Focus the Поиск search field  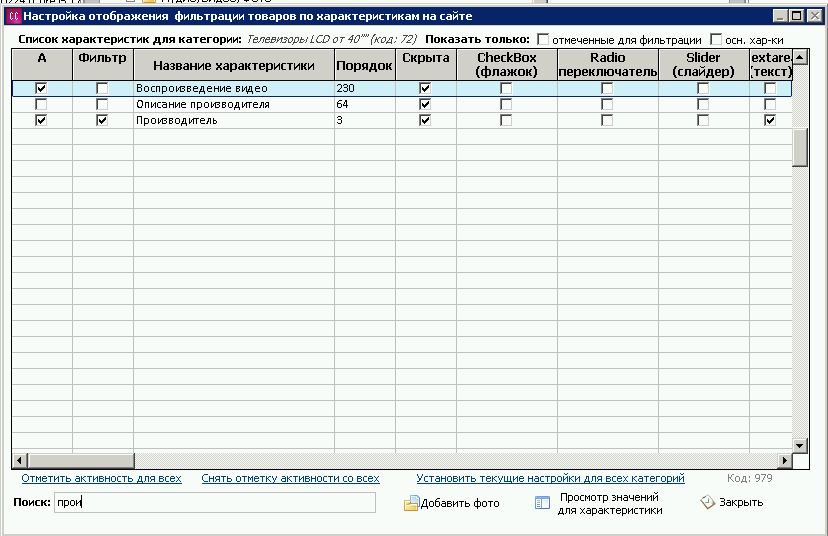(x=215, y=502)
